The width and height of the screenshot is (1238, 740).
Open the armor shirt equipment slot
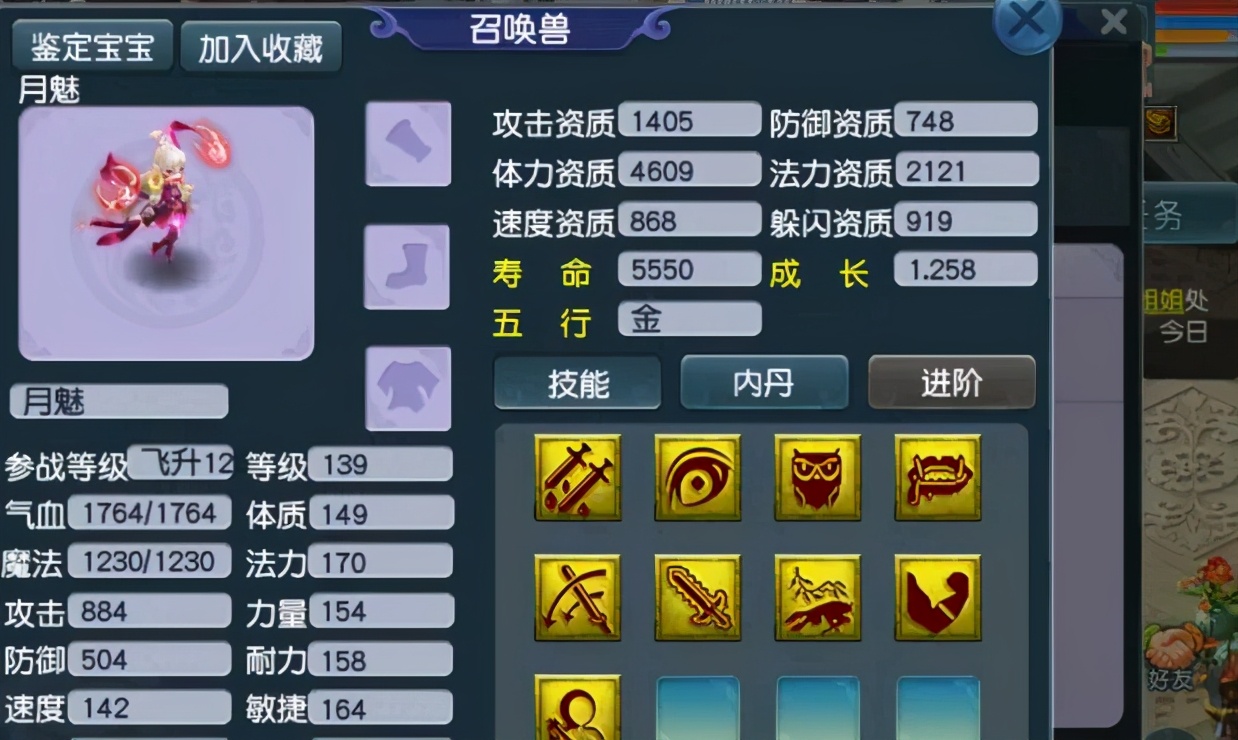[408, 389]
